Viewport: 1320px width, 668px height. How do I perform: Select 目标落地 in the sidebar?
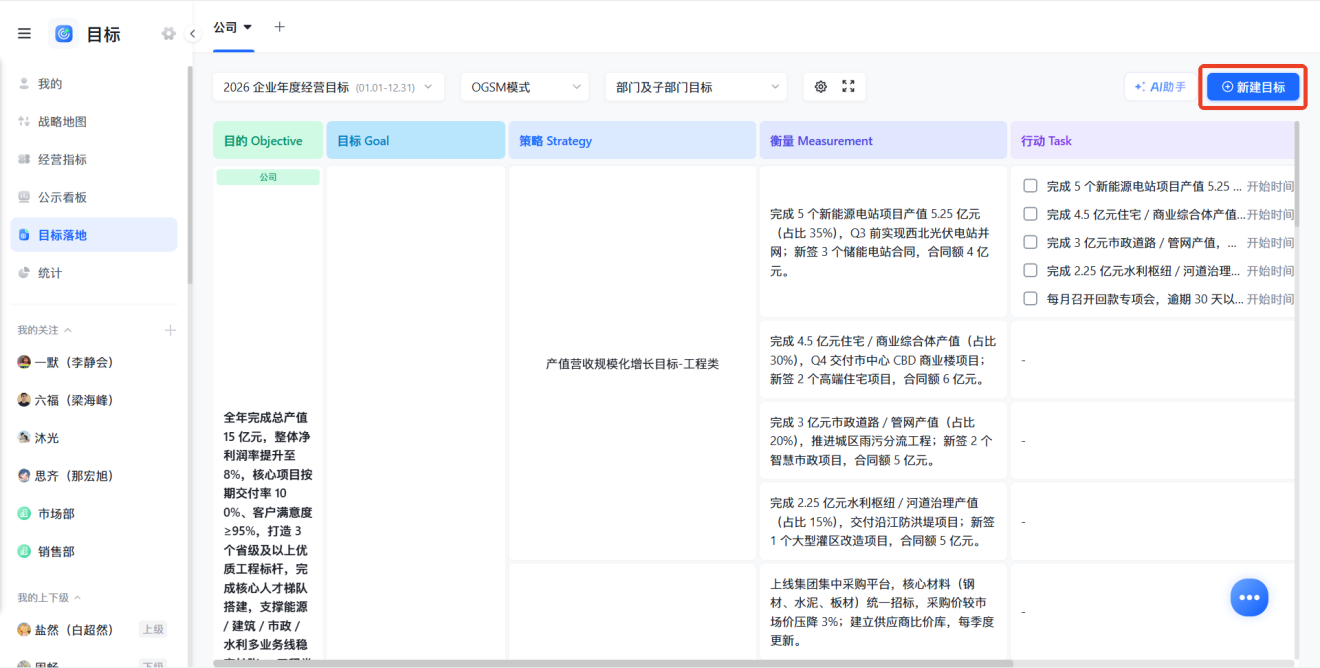pos(94,235)
